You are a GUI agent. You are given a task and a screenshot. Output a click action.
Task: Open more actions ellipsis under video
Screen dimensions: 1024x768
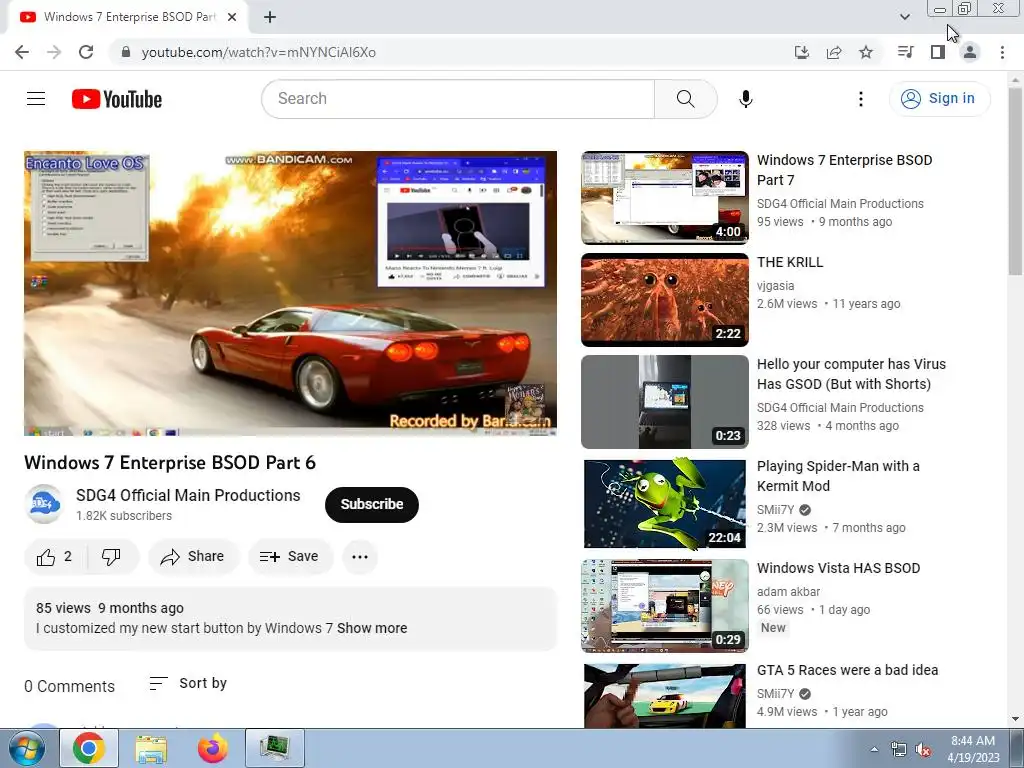tap(360, 556)
